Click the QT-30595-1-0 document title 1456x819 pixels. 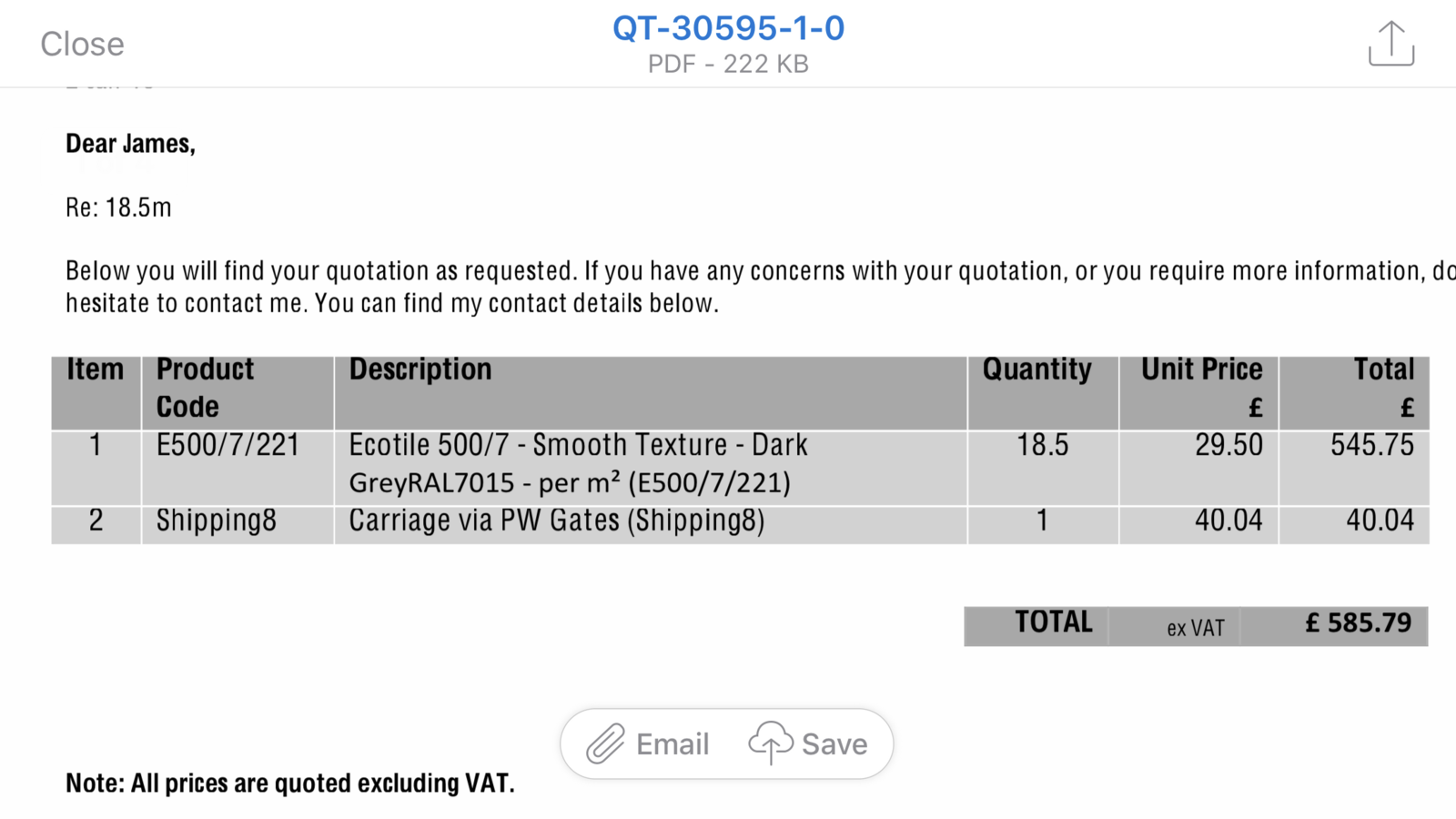tap(728, 28)
